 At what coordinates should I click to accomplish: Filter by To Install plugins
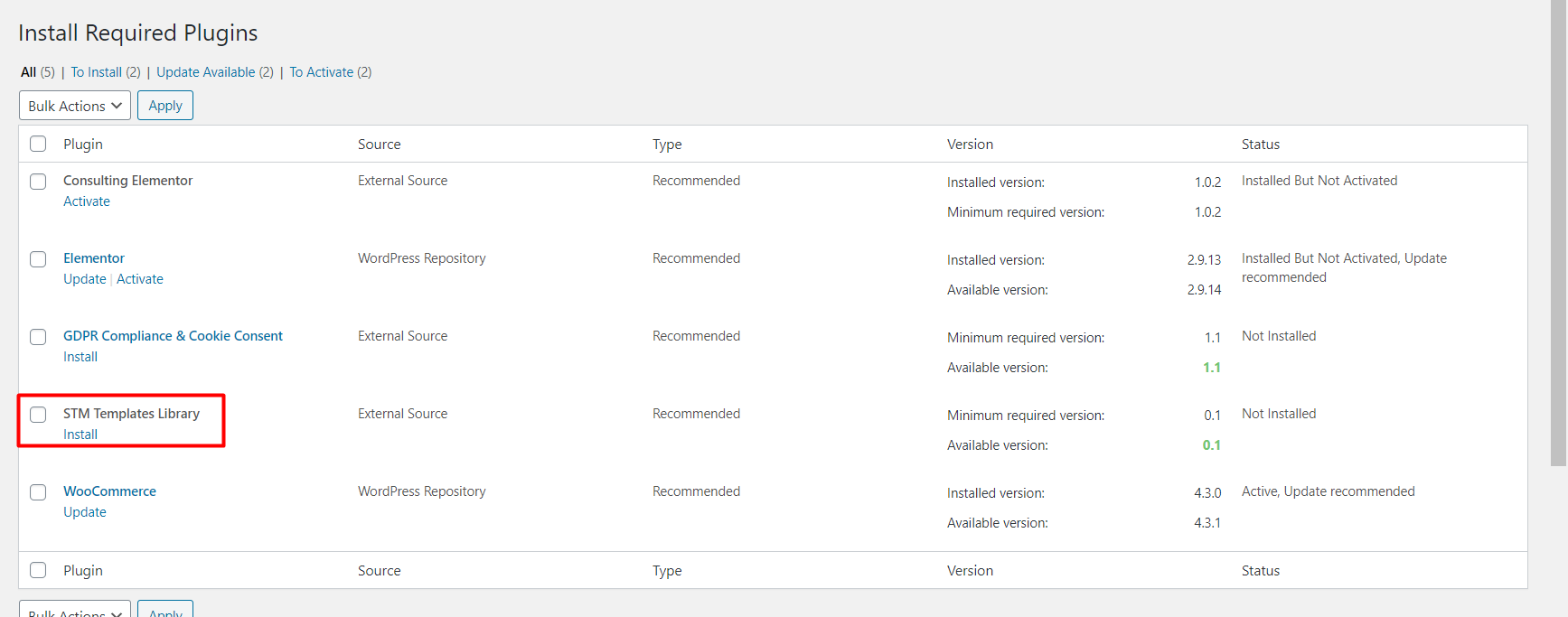[x=96, y=72]
